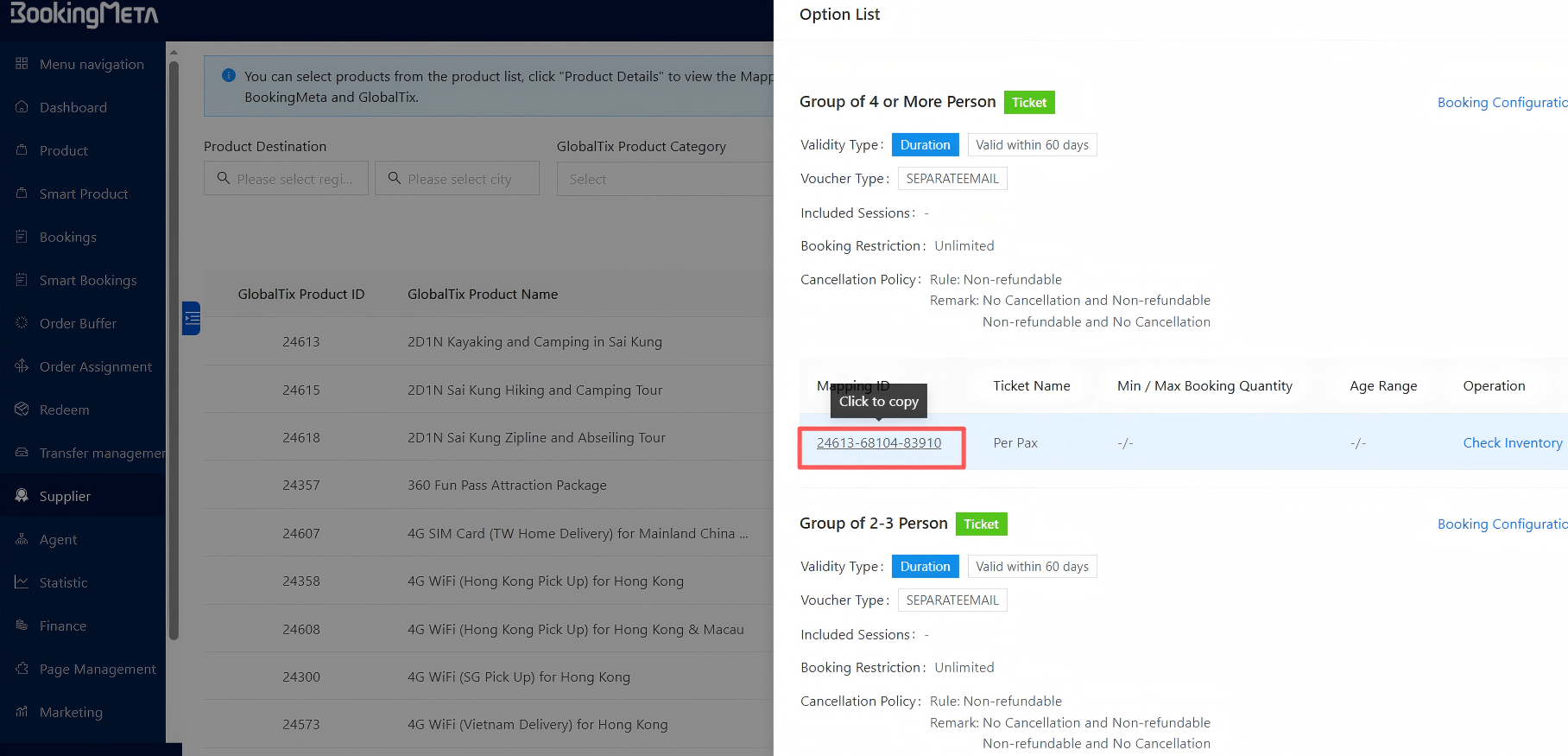Screen dimensions: 1568x756
Task: Click the GlobalTix Product ID column header
Action: [x=301, y=294]
